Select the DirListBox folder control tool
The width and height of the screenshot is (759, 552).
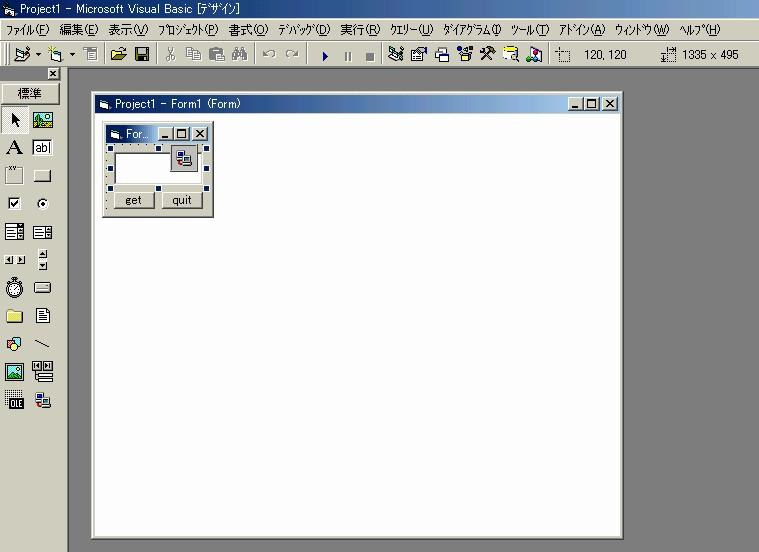[15, 316]
